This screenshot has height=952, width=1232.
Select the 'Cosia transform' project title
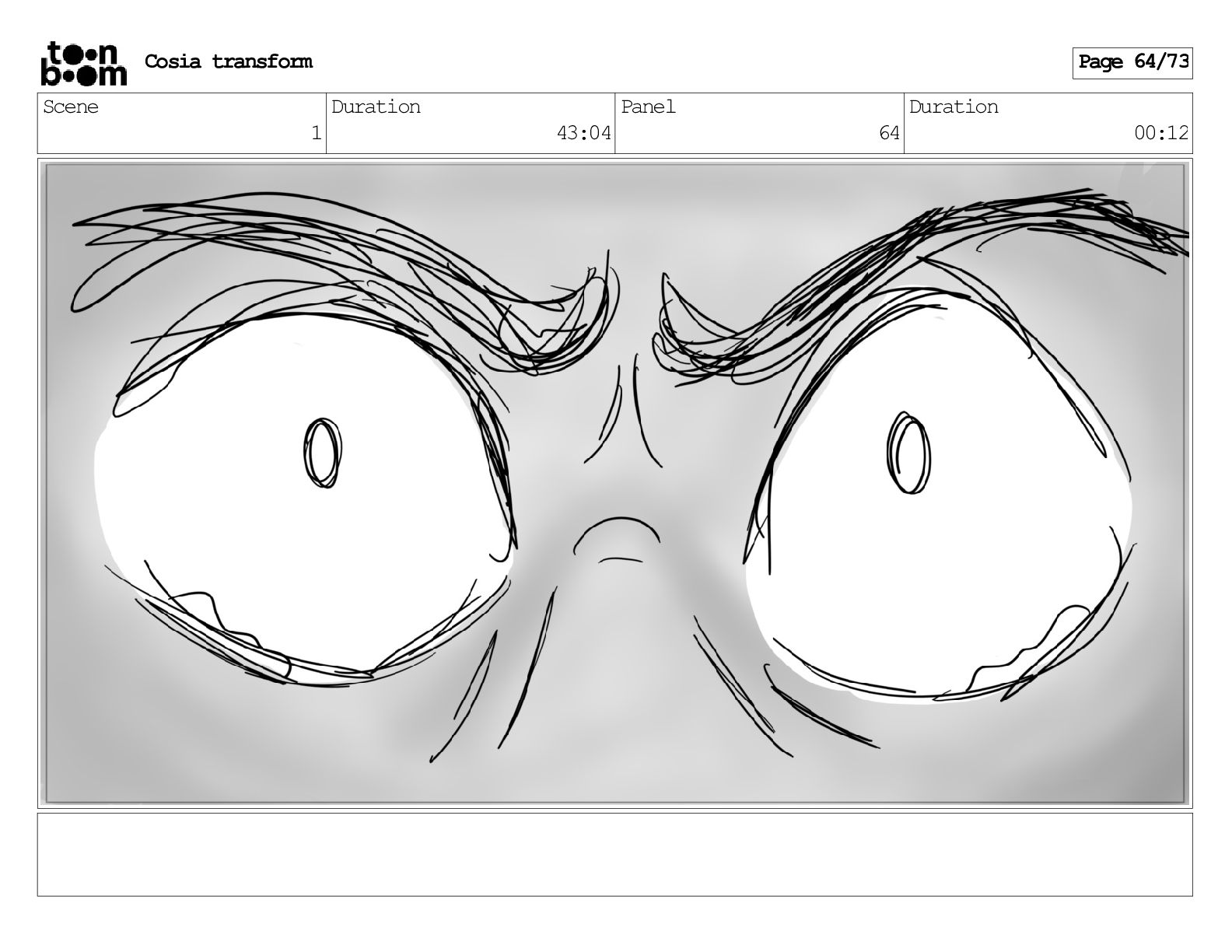pyautogui.click(x=229, y=61)
